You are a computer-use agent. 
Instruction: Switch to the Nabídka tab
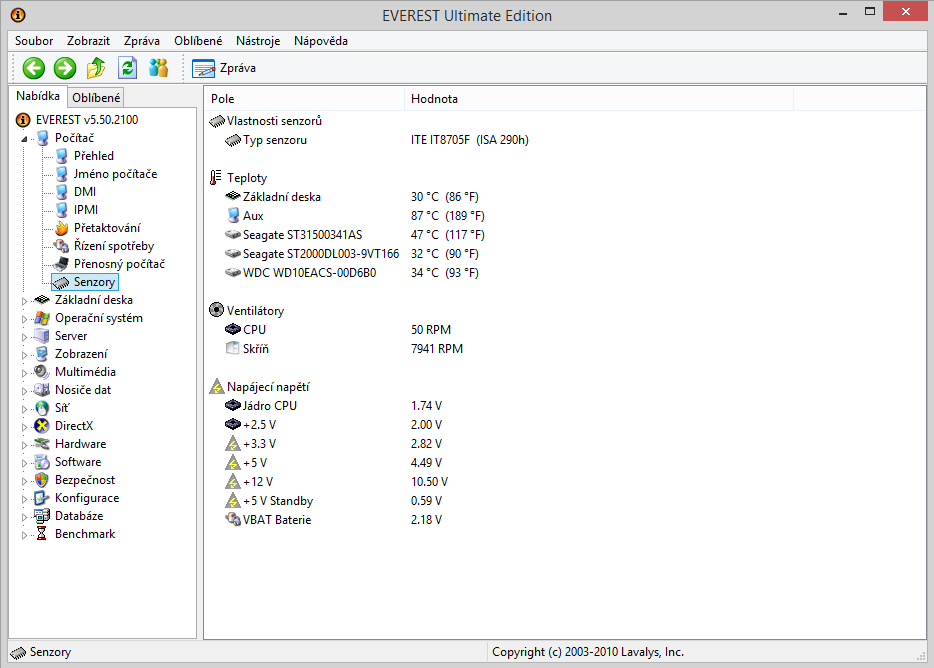[x=38, y=96]
